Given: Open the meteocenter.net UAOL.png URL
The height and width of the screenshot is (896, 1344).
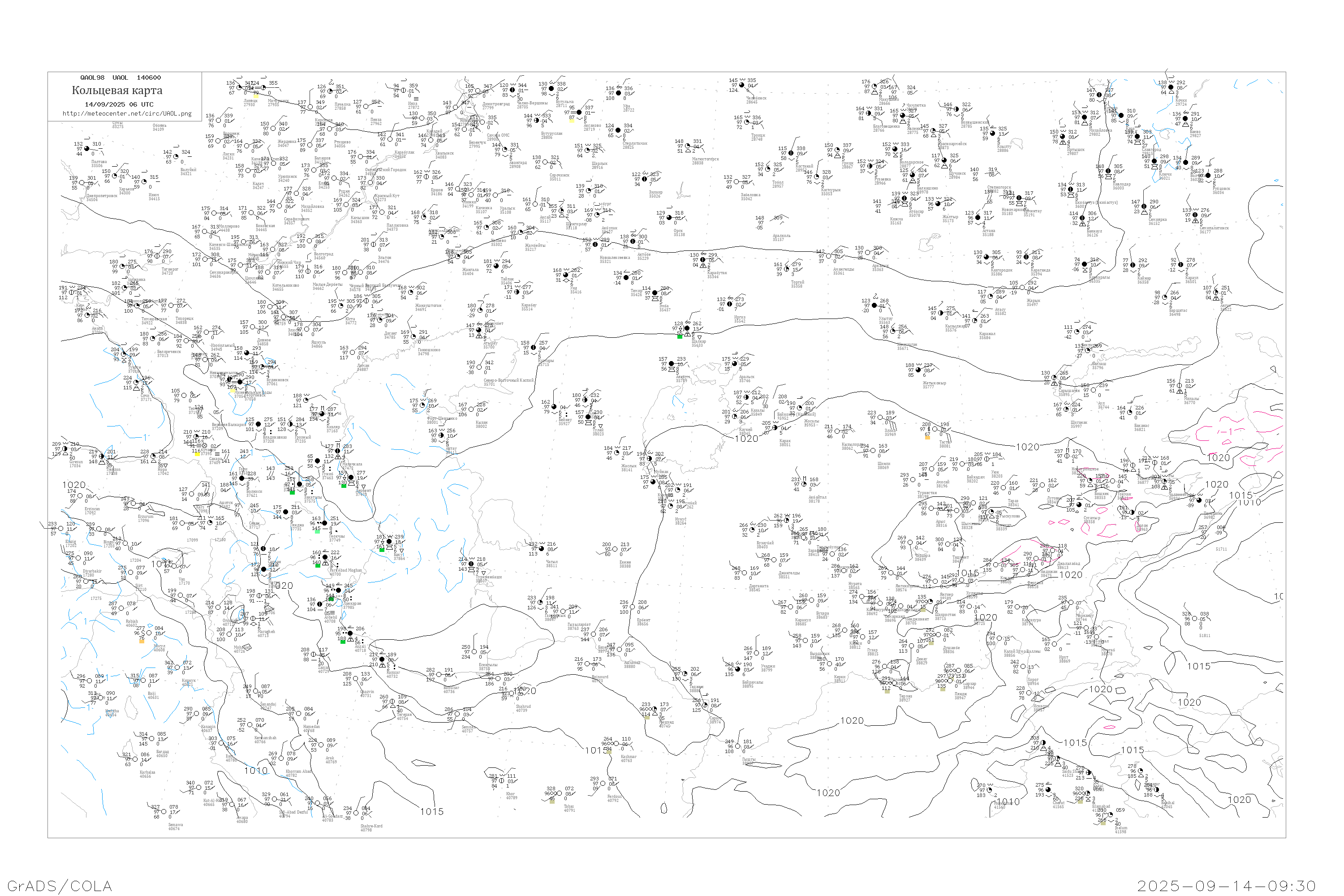Looking at the screenshot, I should pyautogui.click(x=127, y=114).
